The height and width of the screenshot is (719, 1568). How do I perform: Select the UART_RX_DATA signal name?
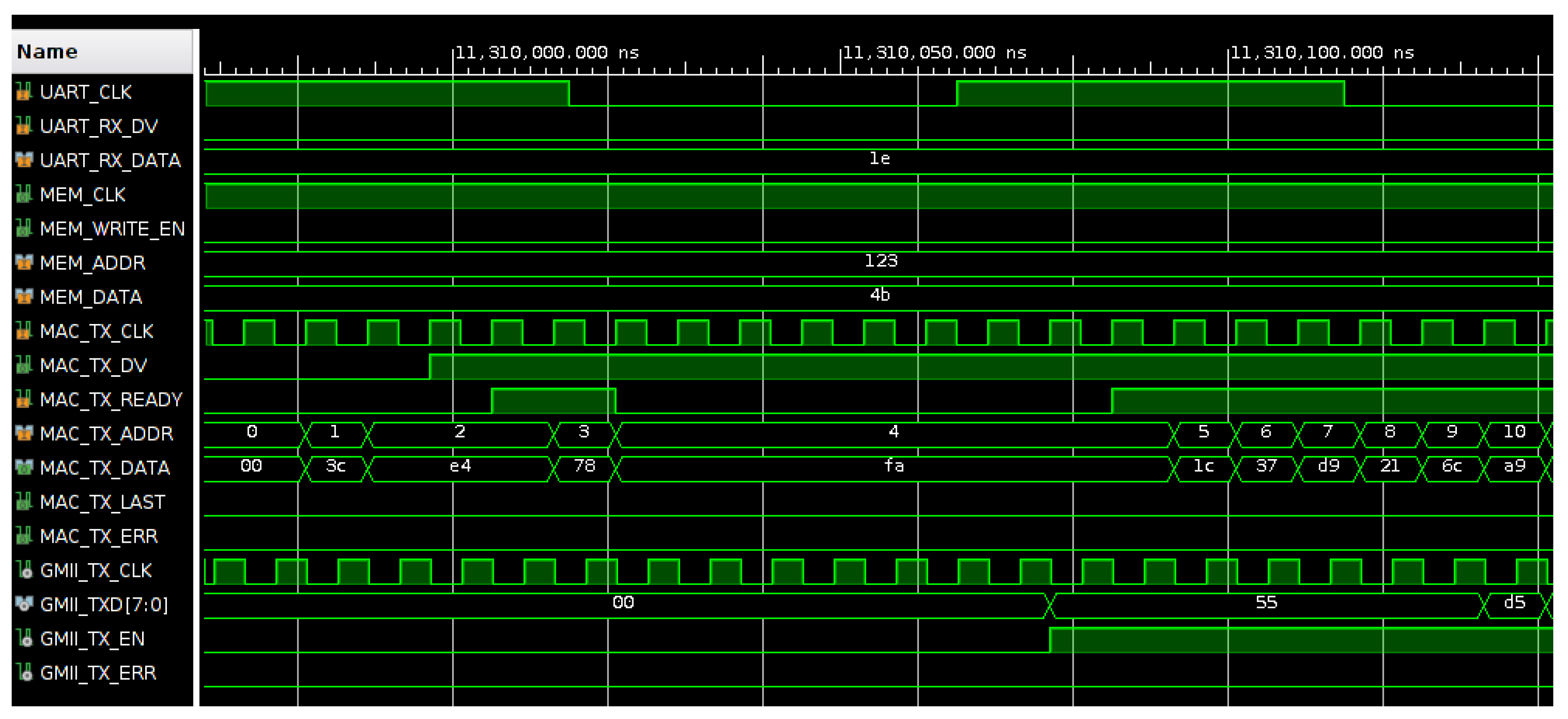pos(110,160)
